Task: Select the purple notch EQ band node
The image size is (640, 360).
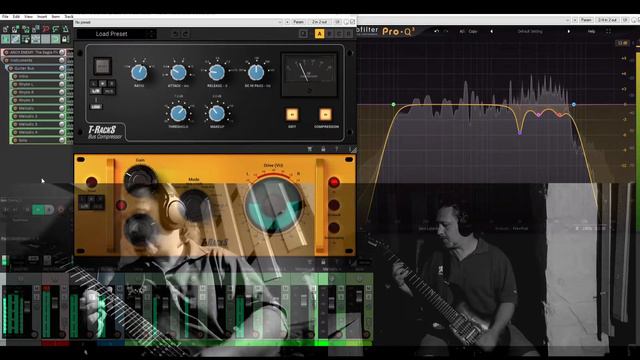Action: (520, 133)
